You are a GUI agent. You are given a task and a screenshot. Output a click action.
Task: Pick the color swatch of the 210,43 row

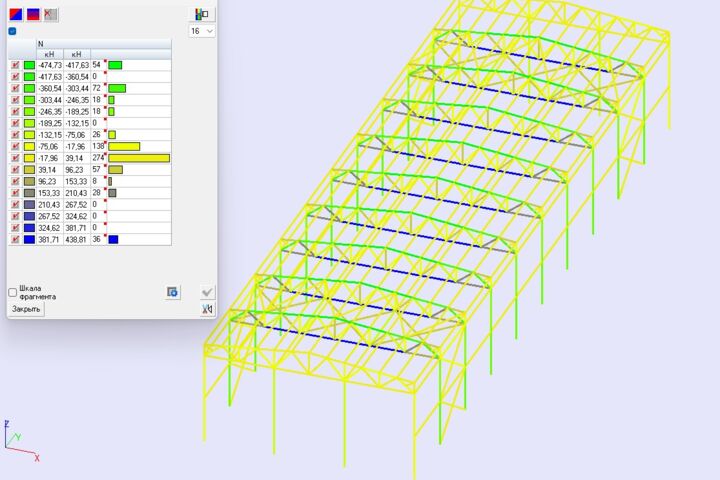click(x=29, y=204)
